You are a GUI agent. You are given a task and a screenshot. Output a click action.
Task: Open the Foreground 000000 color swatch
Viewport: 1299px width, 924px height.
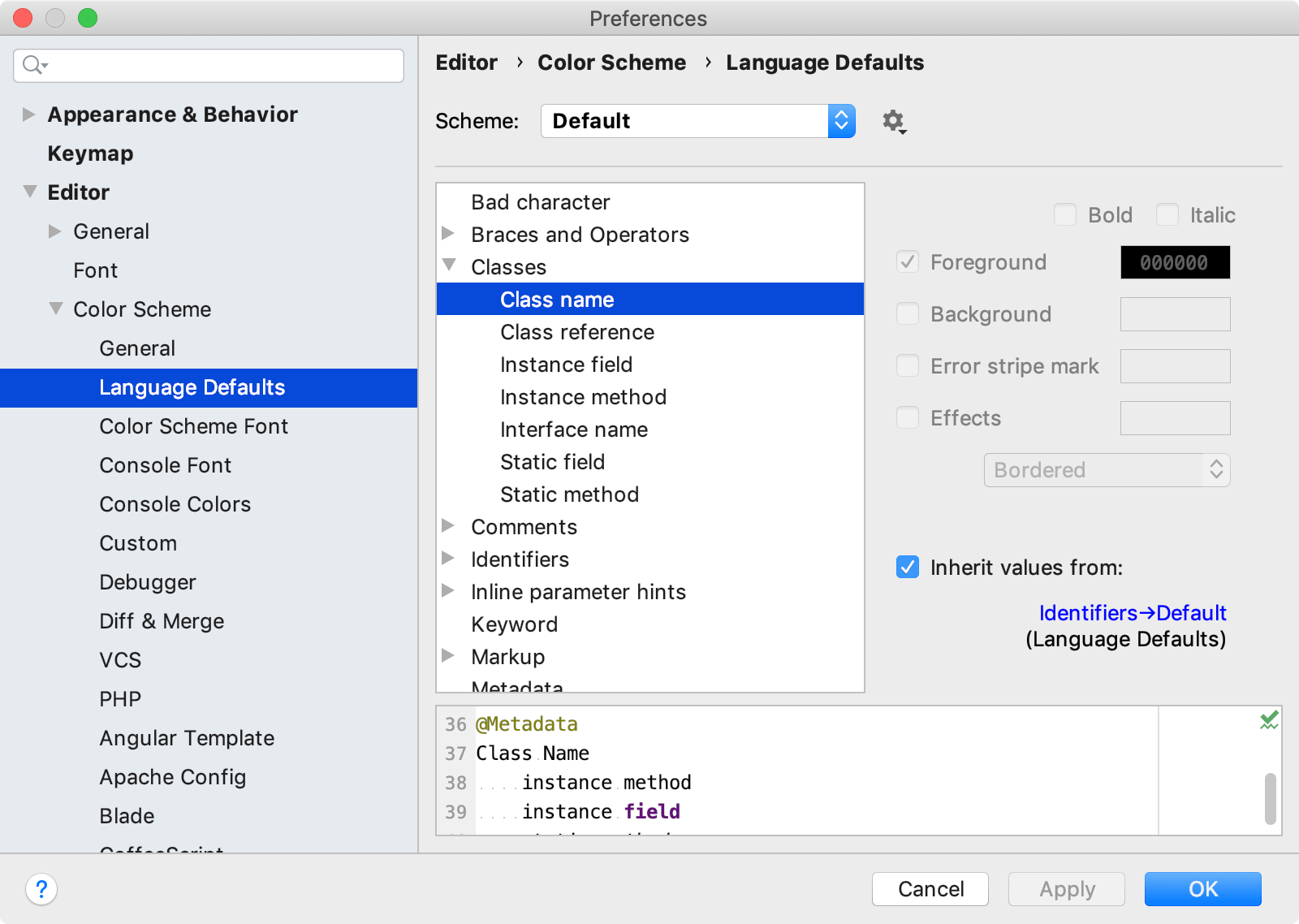[1176, 262]
